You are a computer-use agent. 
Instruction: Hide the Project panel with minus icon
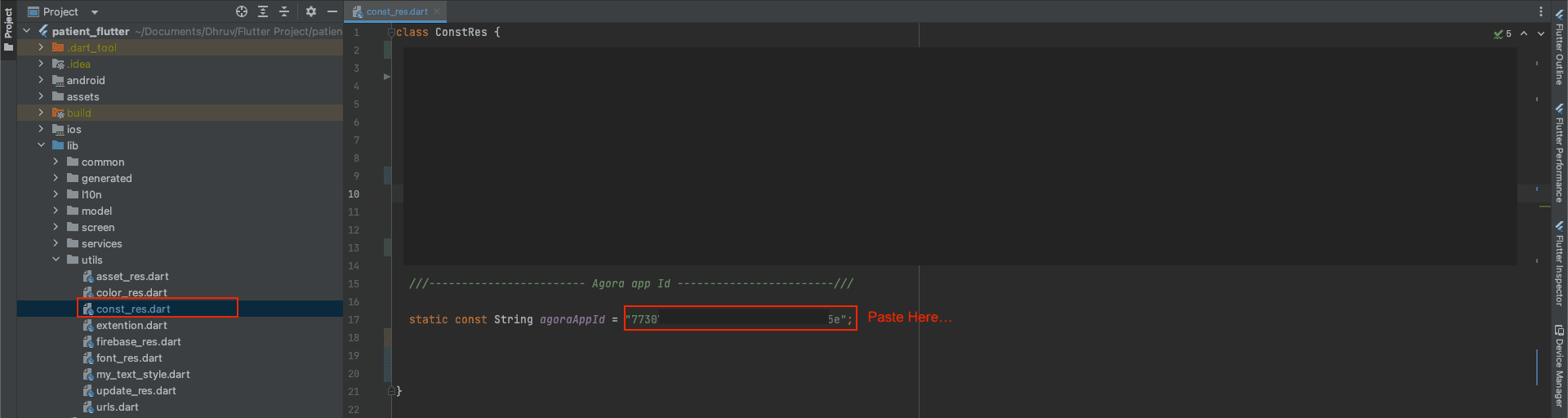332,11
